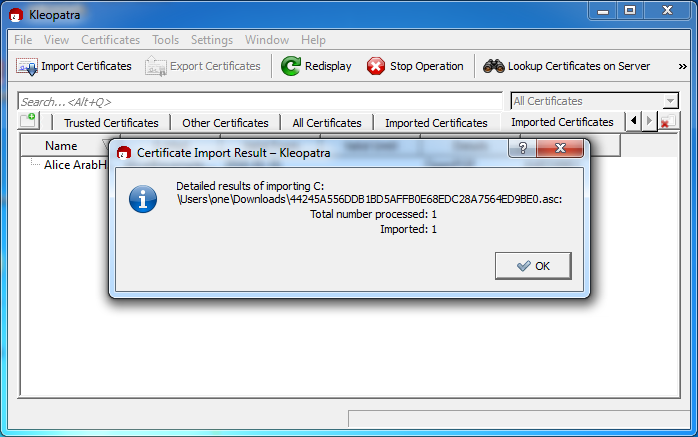Click the Redisplay toolbar label
698x437 pixels.
(x=328, y=66)
